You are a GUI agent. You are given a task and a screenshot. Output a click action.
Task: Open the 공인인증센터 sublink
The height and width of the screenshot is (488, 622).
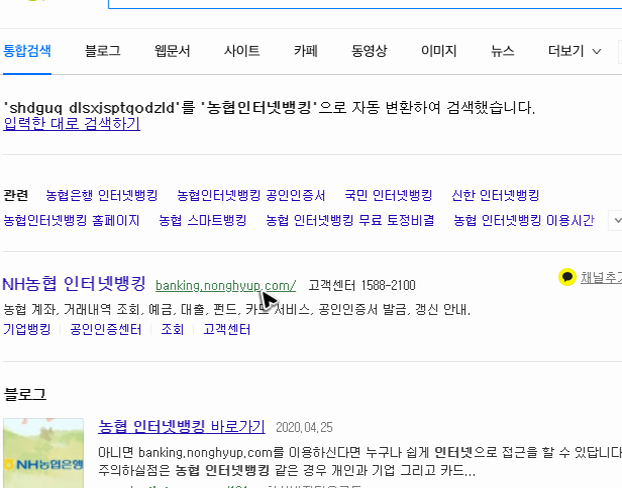[106, 329]
